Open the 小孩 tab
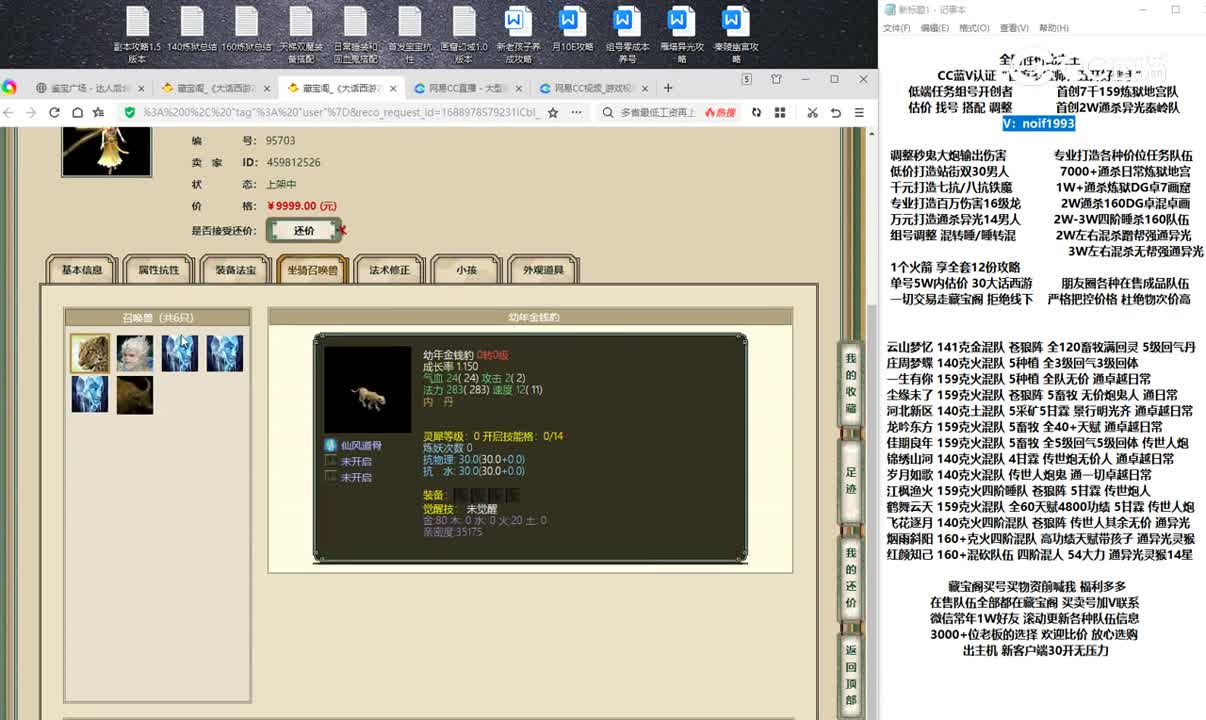Screen dimensions: 1206x720 pyautogui.click(x=466, y=270)
